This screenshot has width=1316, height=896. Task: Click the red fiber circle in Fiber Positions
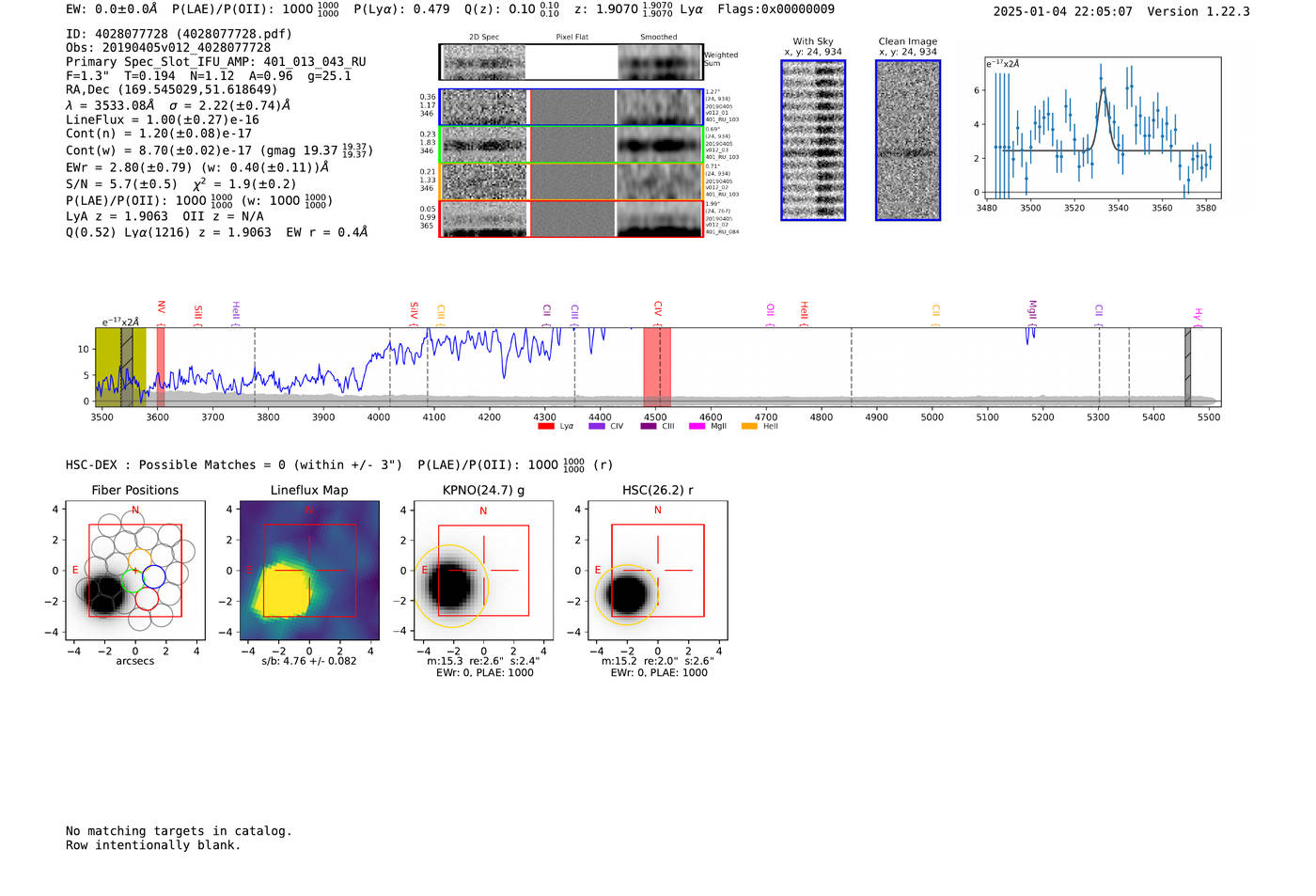click(x=146, y=598)
